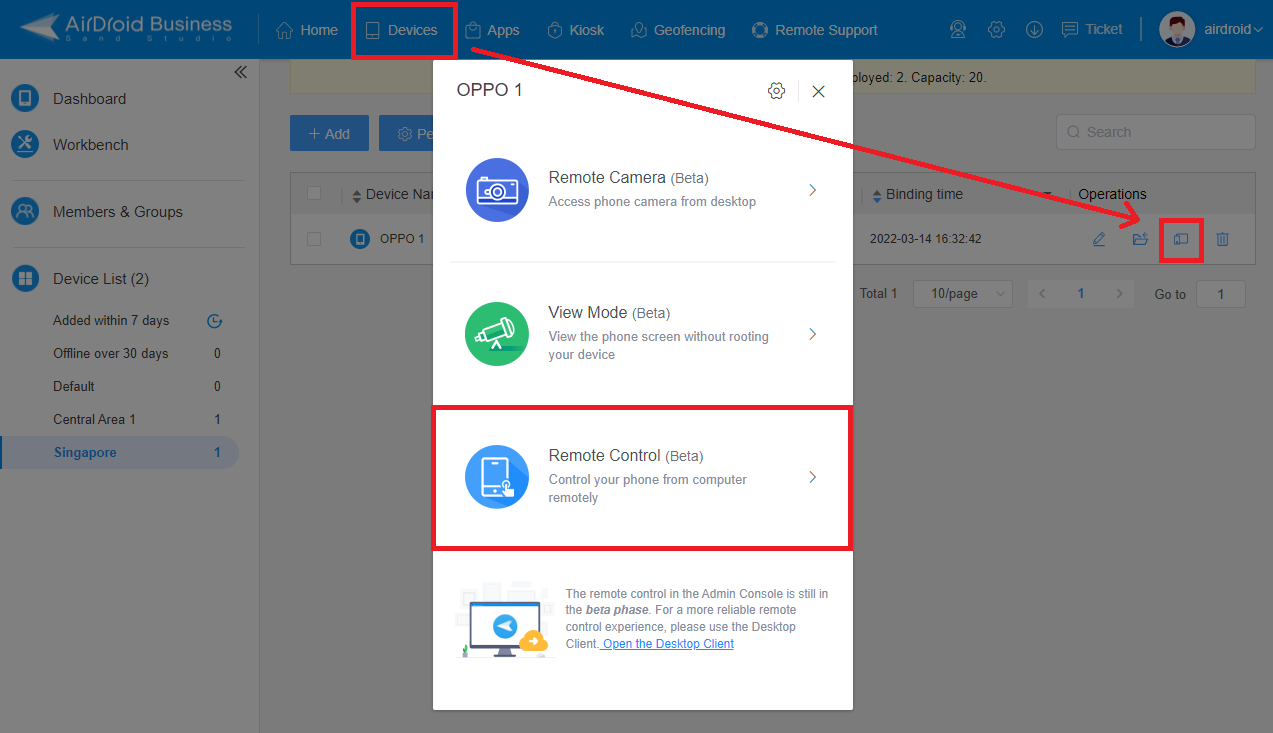
Task: Switch to the Apps tab
Action: point(492,30)
